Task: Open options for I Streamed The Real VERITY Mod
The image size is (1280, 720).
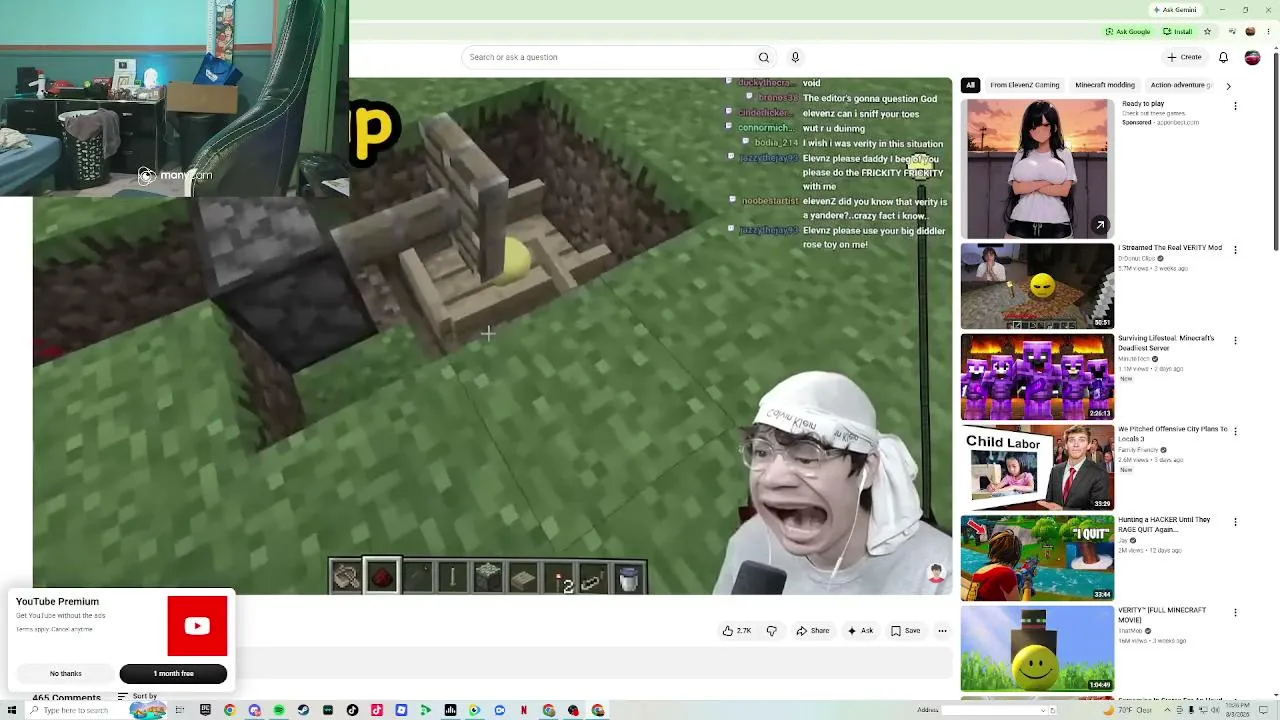Action: (x=1235, y=250)
